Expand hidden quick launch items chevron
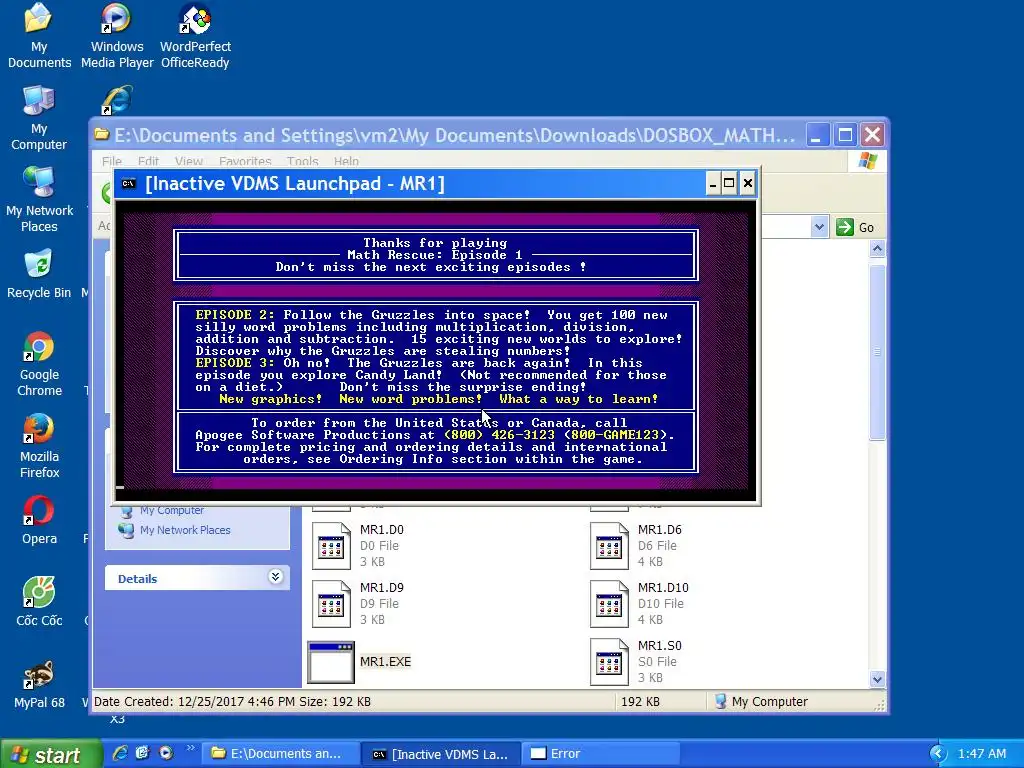 click(x=190, y=748)
